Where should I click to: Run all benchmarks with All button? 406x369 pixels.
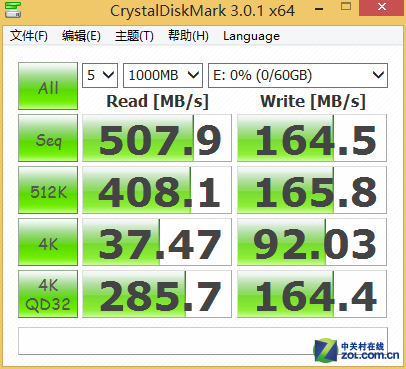pyautogui.click(x=48, y=86)
